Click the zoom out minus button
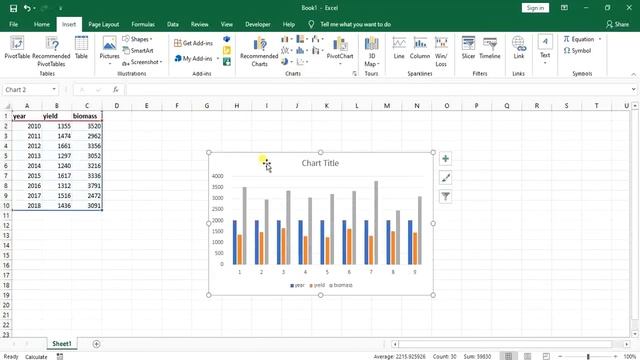Screen dimensions: 640x360 coord(560,357)
